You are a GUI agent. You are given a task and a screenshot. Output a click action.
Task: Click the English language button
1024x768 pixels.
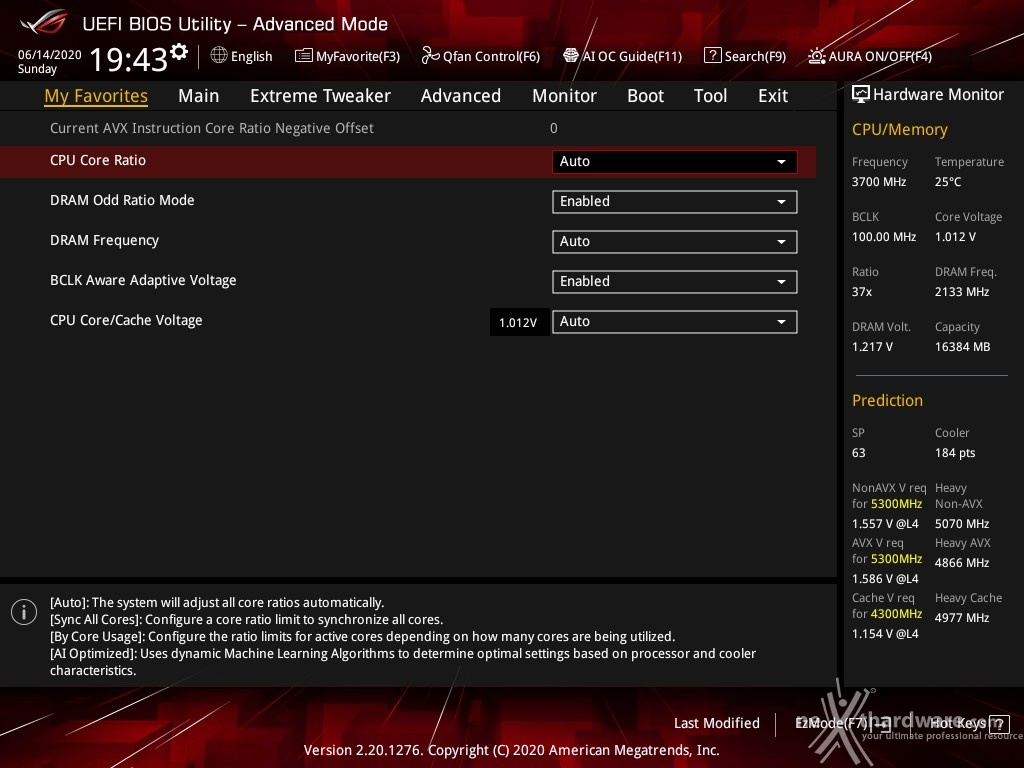click(x=242, y=56)
